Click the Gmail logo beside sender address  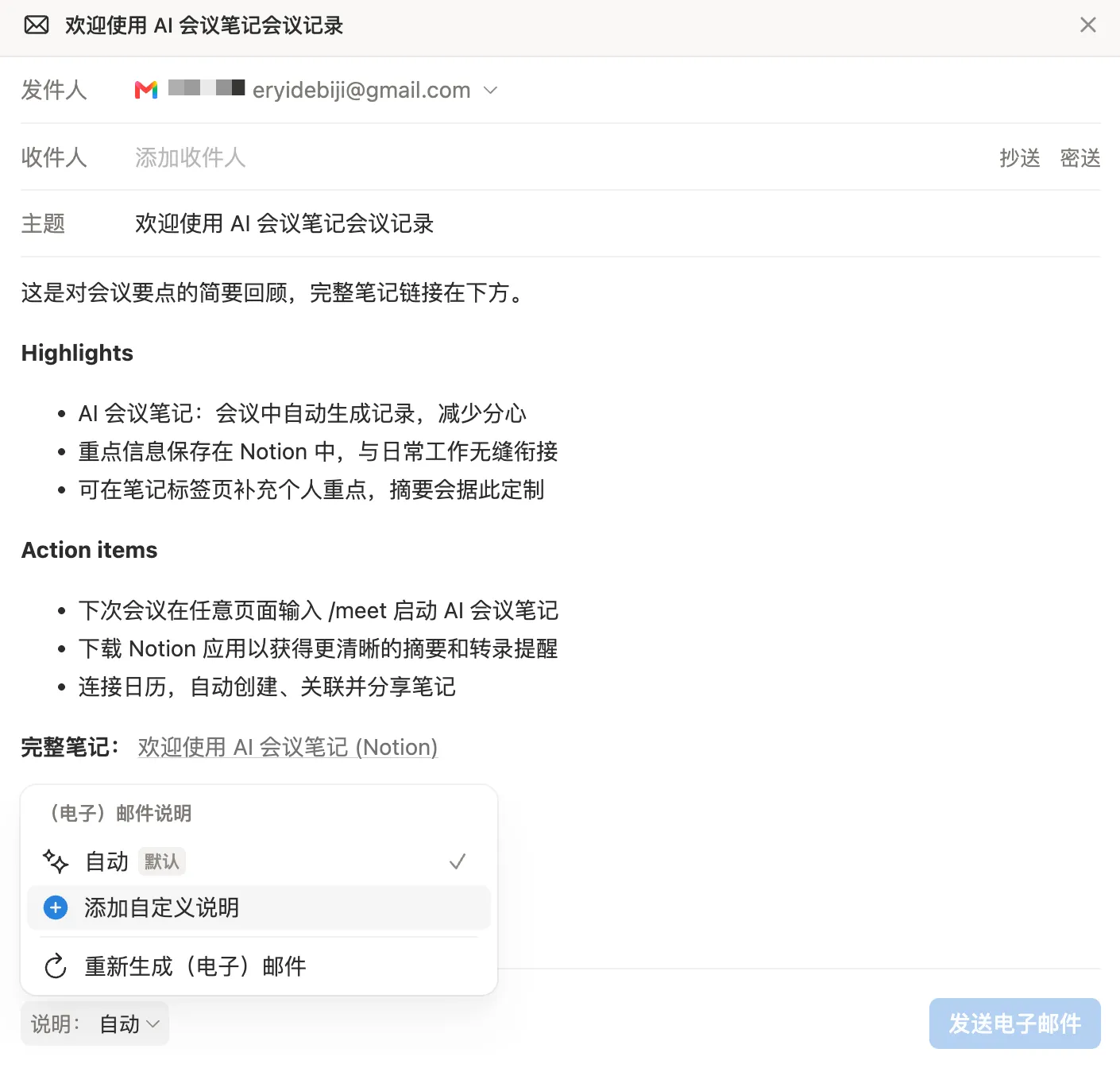[146, 90]
